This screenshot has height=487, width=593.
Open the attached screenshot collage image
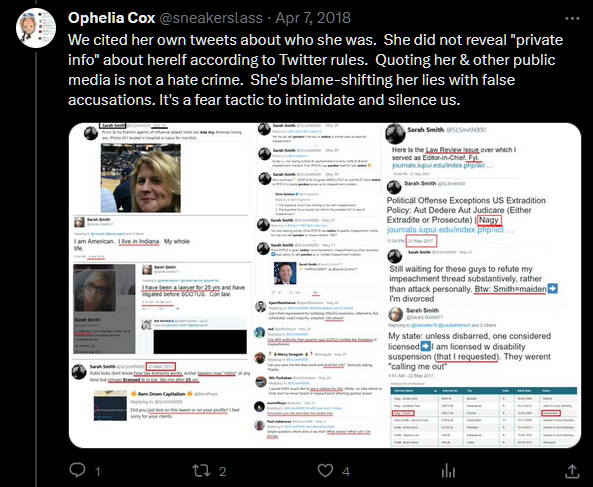point(325,285)
